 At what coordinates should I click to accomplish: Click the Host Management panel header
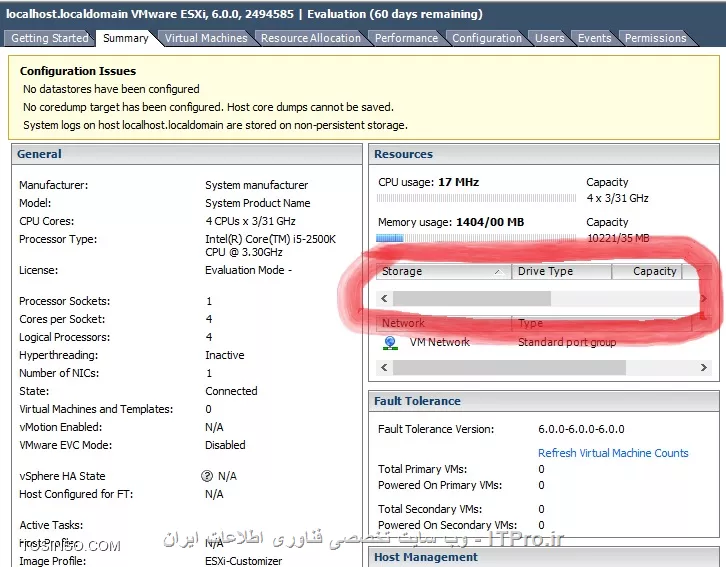pyautogui.click(x=544, y=557)
